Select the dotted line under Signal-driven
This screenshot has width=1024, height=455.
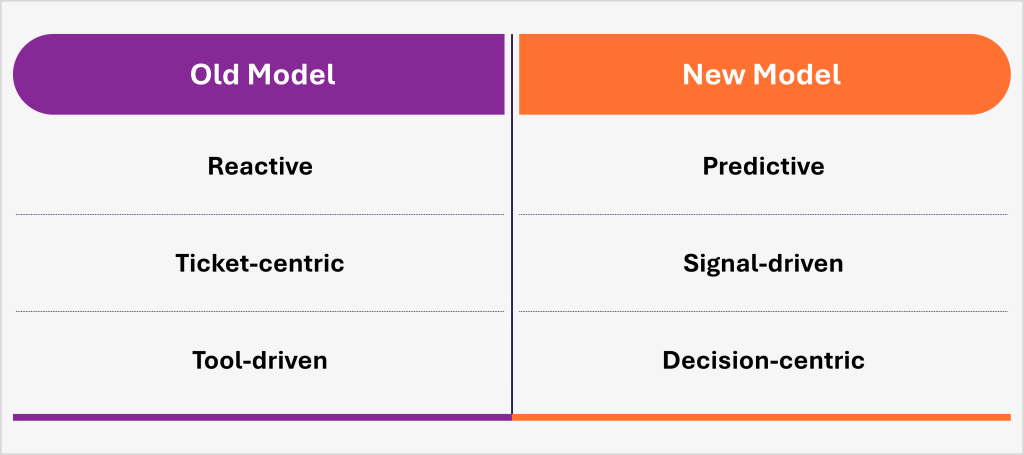[x=763, y=311]
